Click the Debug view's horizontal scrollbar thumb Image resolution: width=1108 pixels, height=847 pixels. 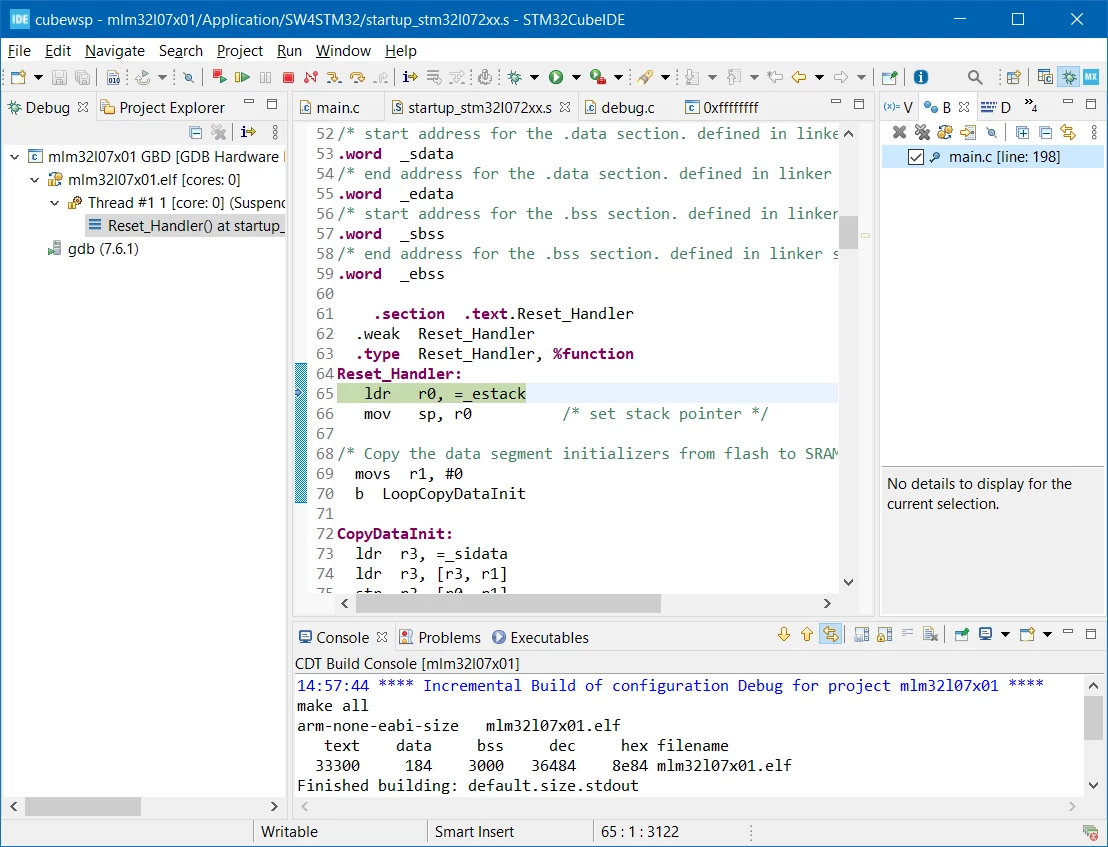point(83,806)
